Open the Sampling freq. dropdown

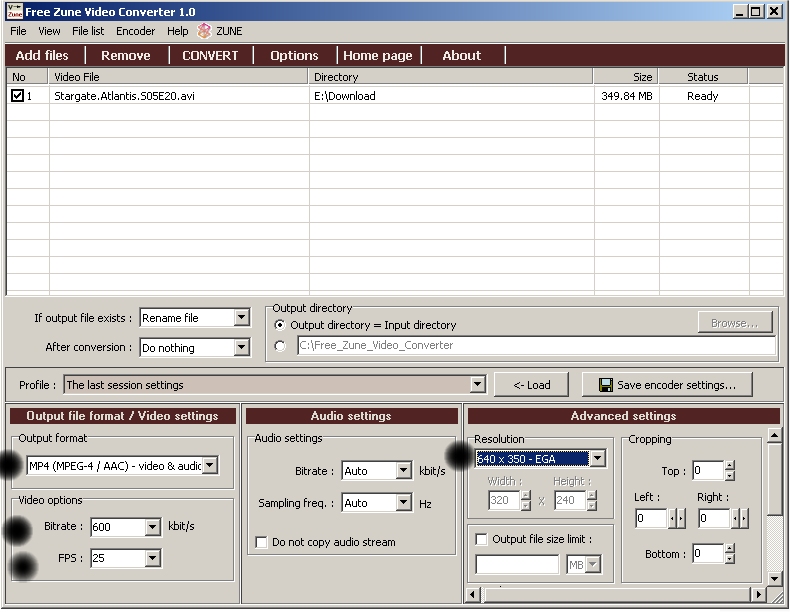click(x=404, y=502)
